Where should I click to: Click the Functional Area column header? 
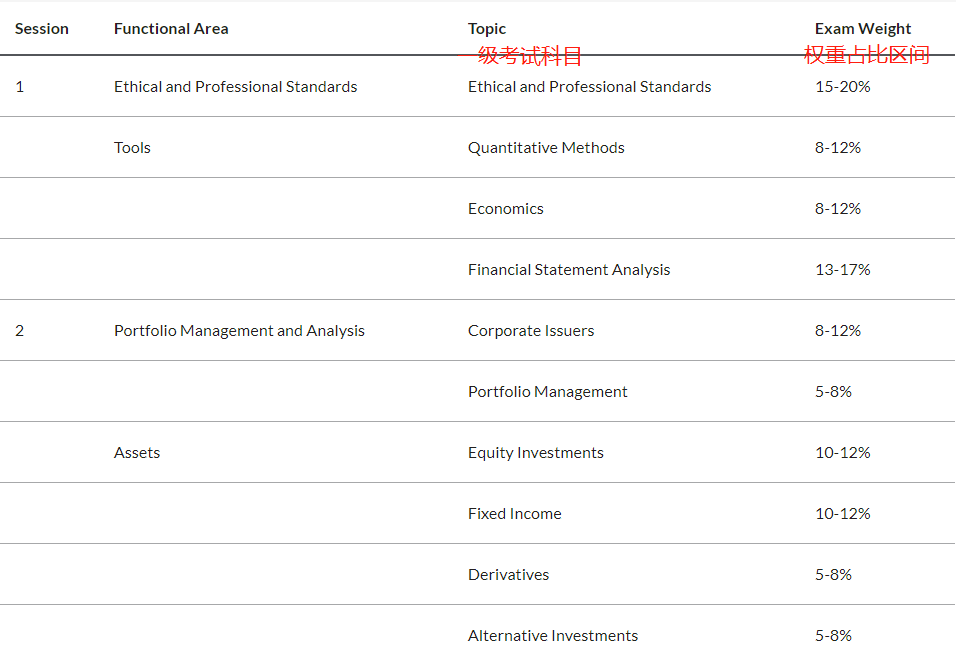(x=171, y=29)
